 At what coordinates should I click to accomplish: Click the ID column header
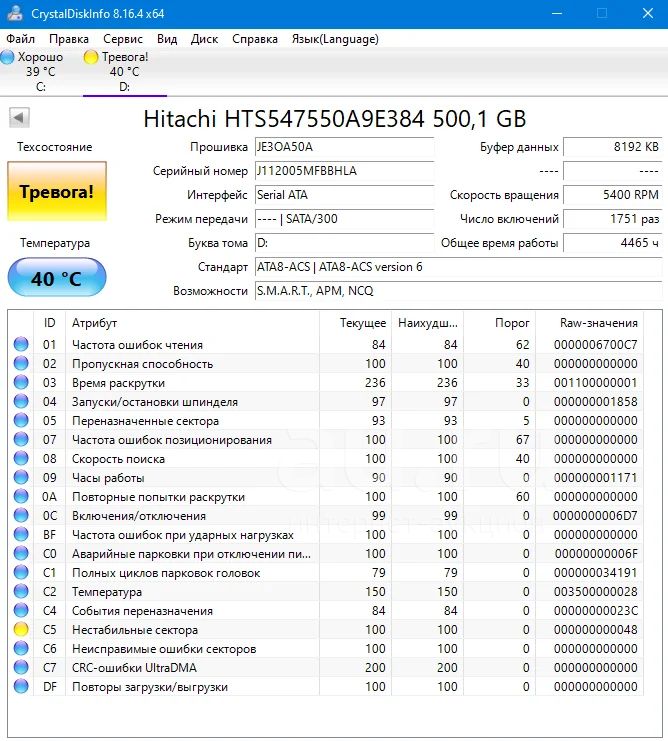(x=50, y=323)
